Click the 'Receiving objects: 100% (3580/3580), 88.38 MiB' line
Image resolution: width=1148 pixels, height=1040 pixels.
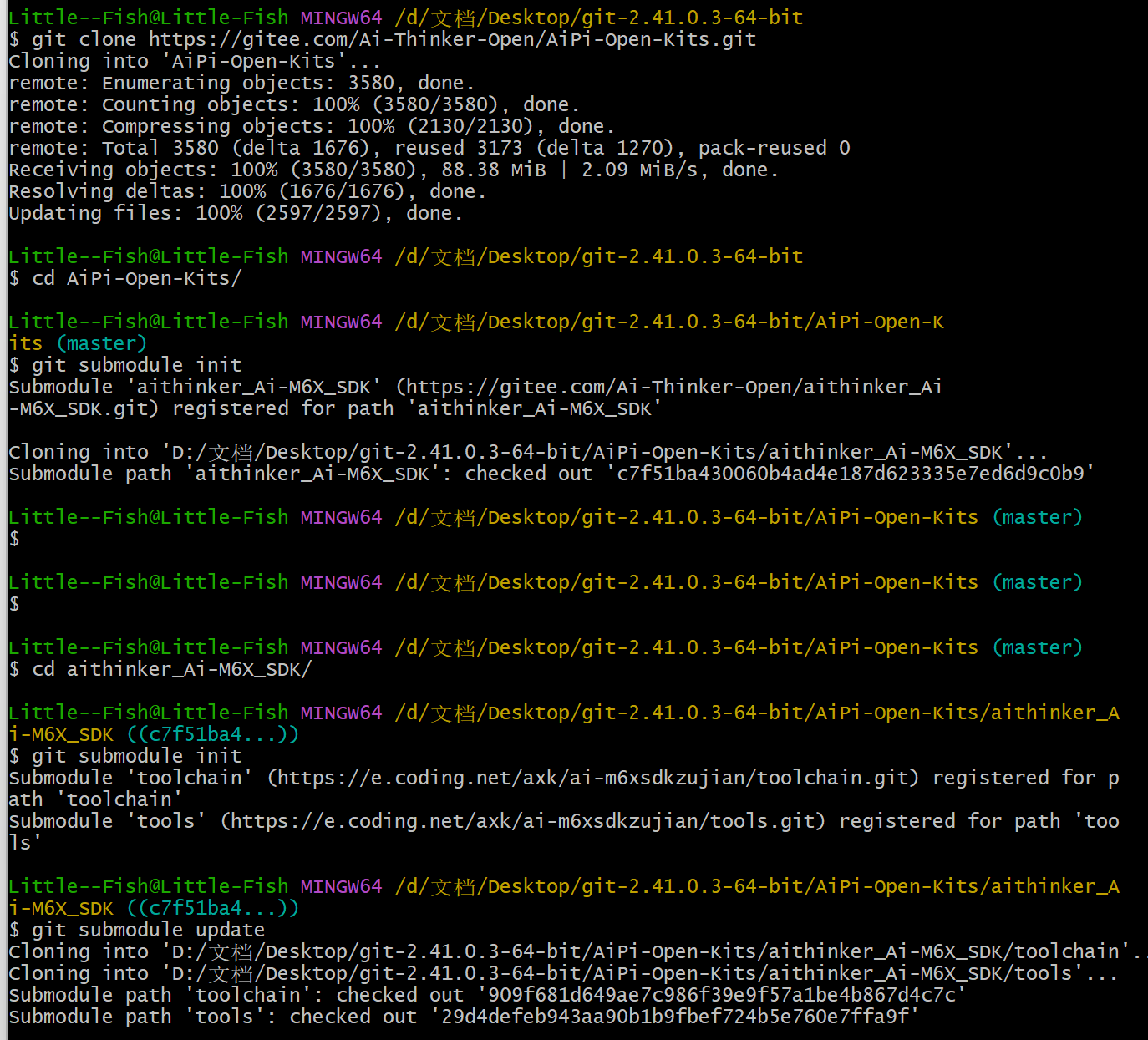(394, 170)
